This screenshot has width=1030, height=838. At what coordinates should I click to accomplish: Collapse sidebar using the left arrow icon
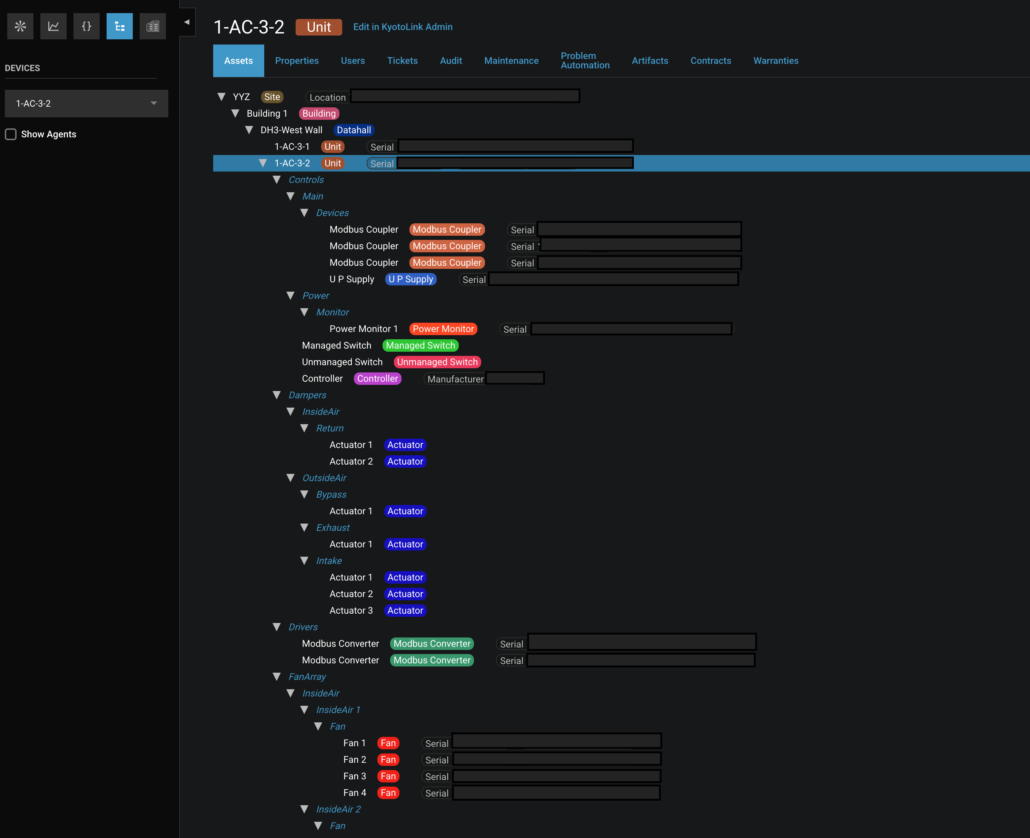coord(187,22)
